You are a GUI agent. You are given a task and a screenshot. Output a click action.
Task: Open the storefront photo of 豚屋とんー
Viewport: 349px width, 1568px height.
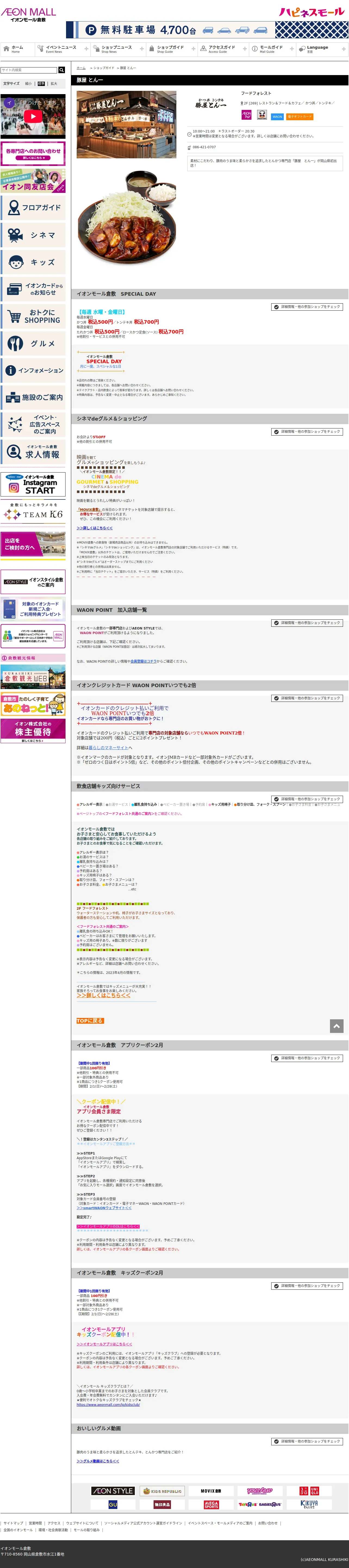click(126, 125)
